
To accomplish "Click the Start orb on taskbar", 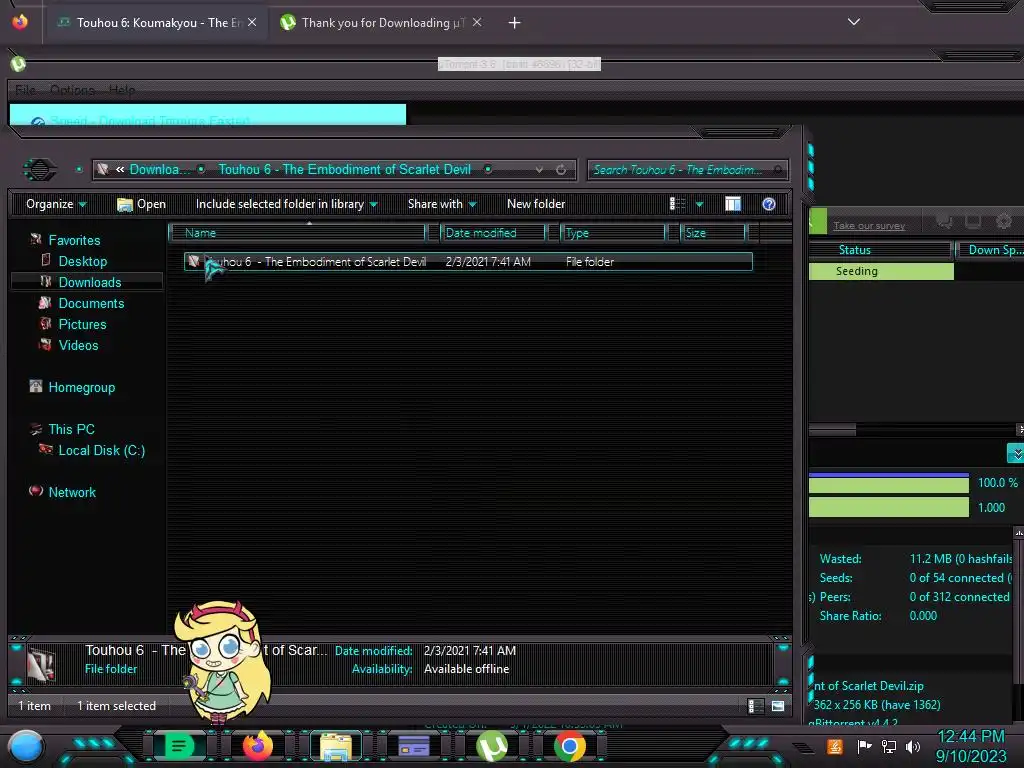I will [26, 747].
